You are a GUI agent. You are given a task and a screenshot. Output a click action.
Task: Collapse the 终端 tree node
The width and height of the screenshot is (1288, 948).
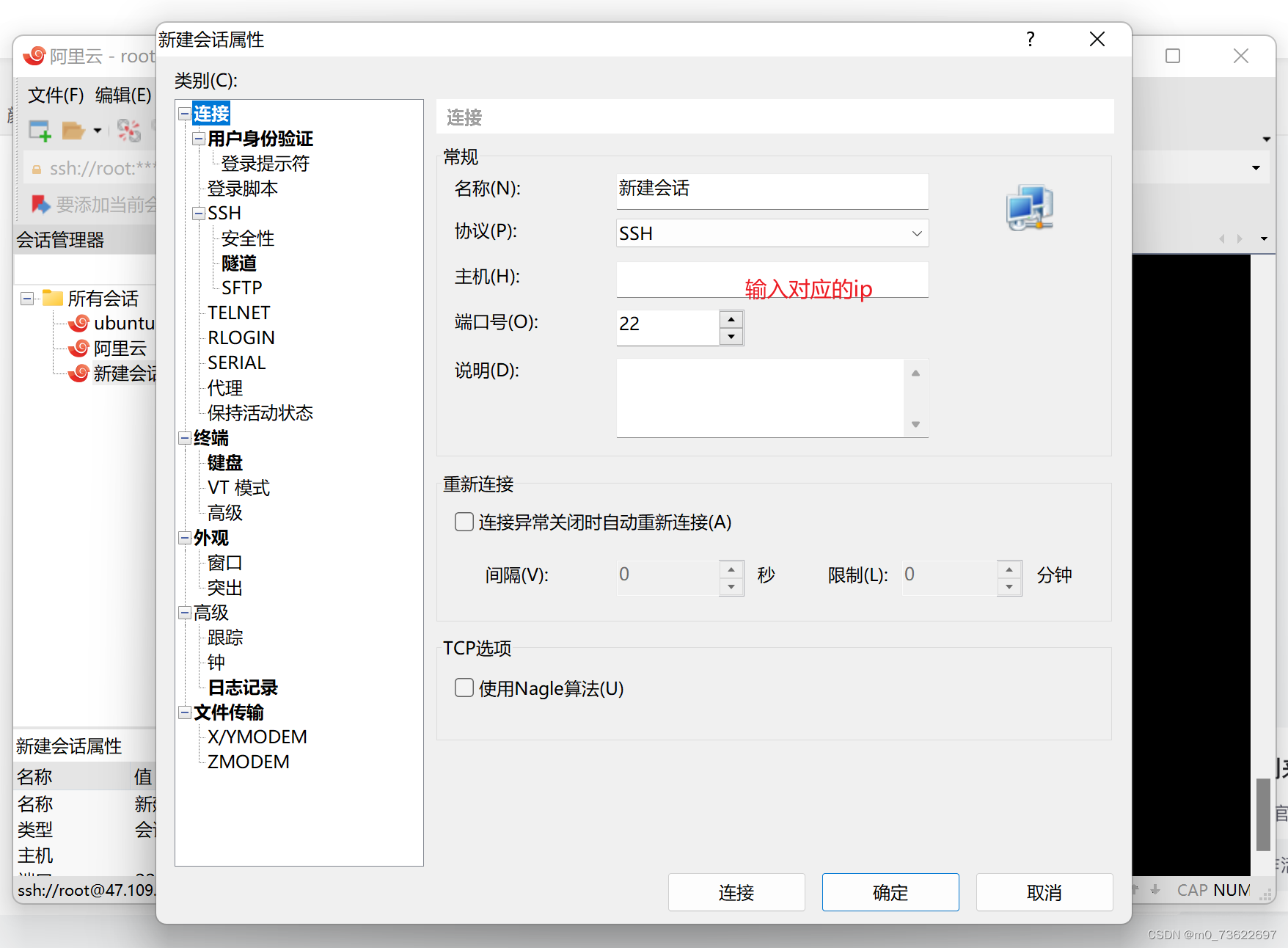point(185,438)
